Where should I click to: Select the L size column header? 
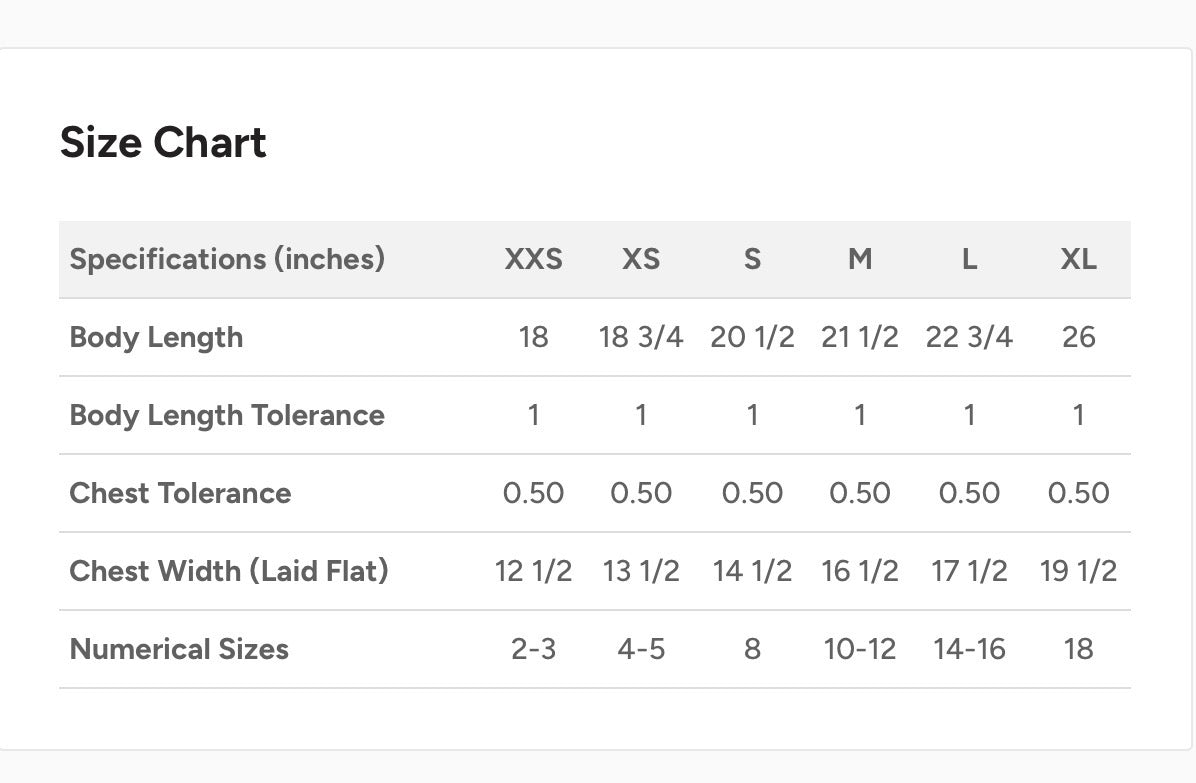coord(969,259)
